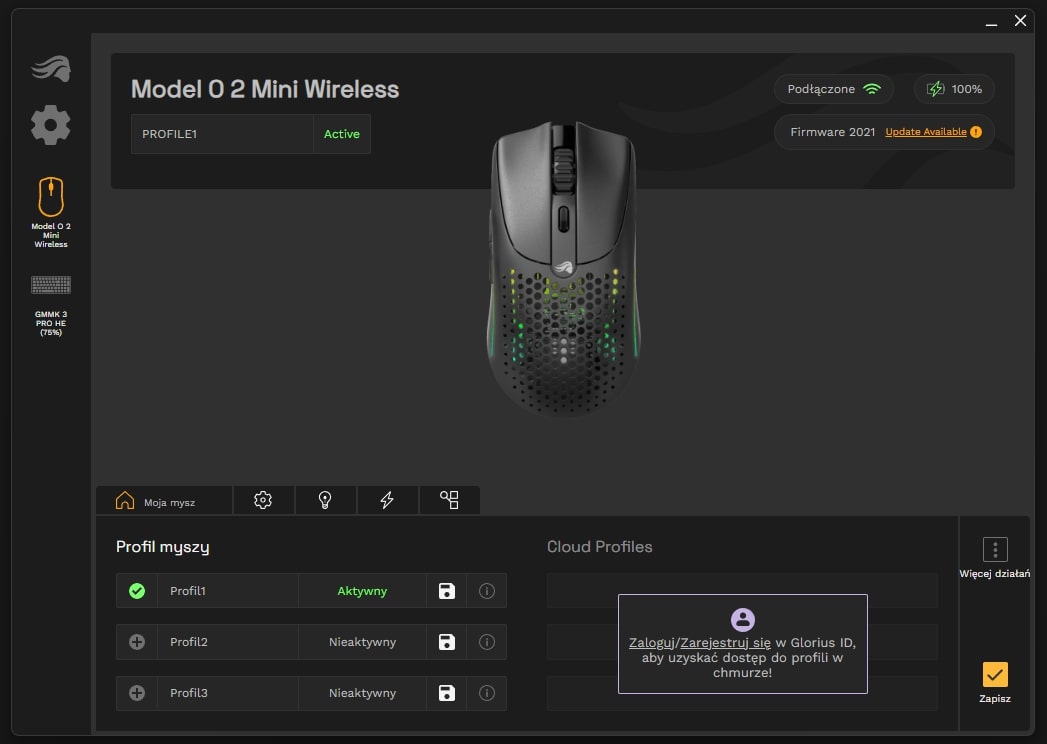
Task: Click the Model O 2 Mini Wireless title
Action: click(x=265, y=89)
